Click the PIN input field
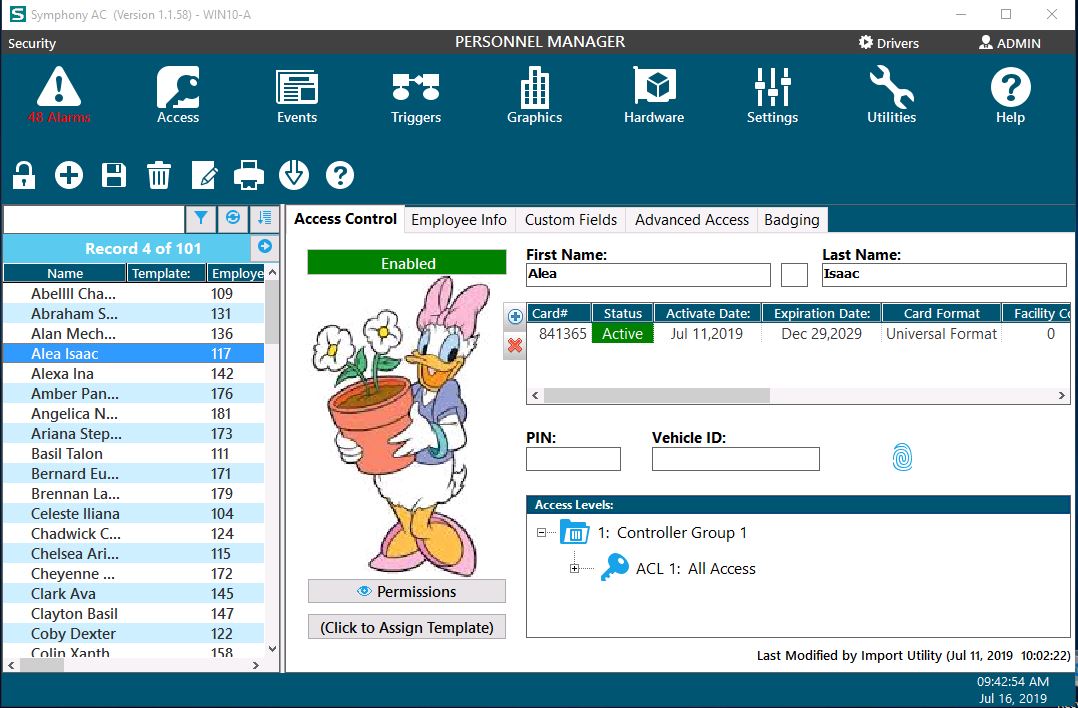The width and height of the screenshot is (1078, 708). click(573, 459)
